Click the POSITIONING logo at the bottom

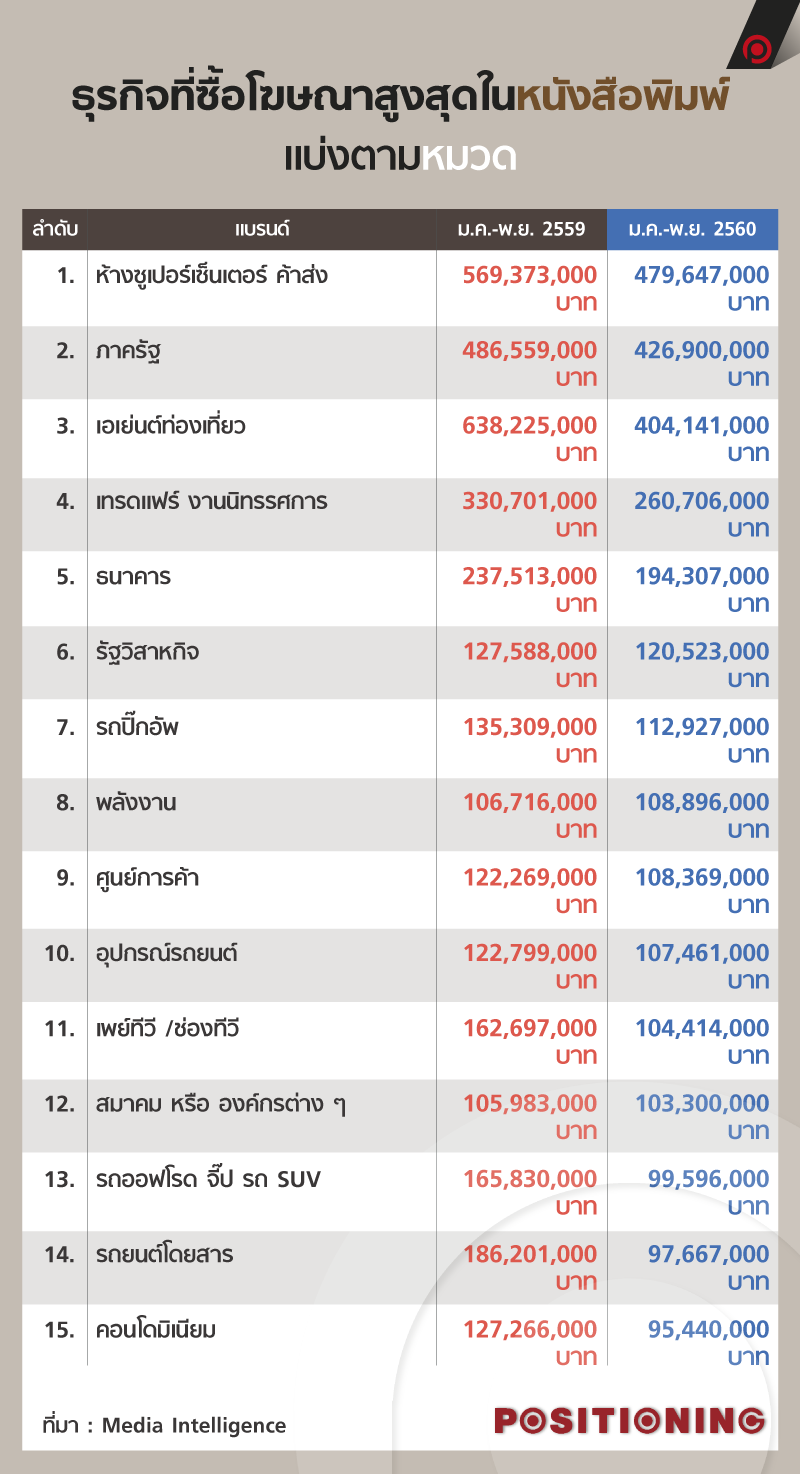(630, 1421)
